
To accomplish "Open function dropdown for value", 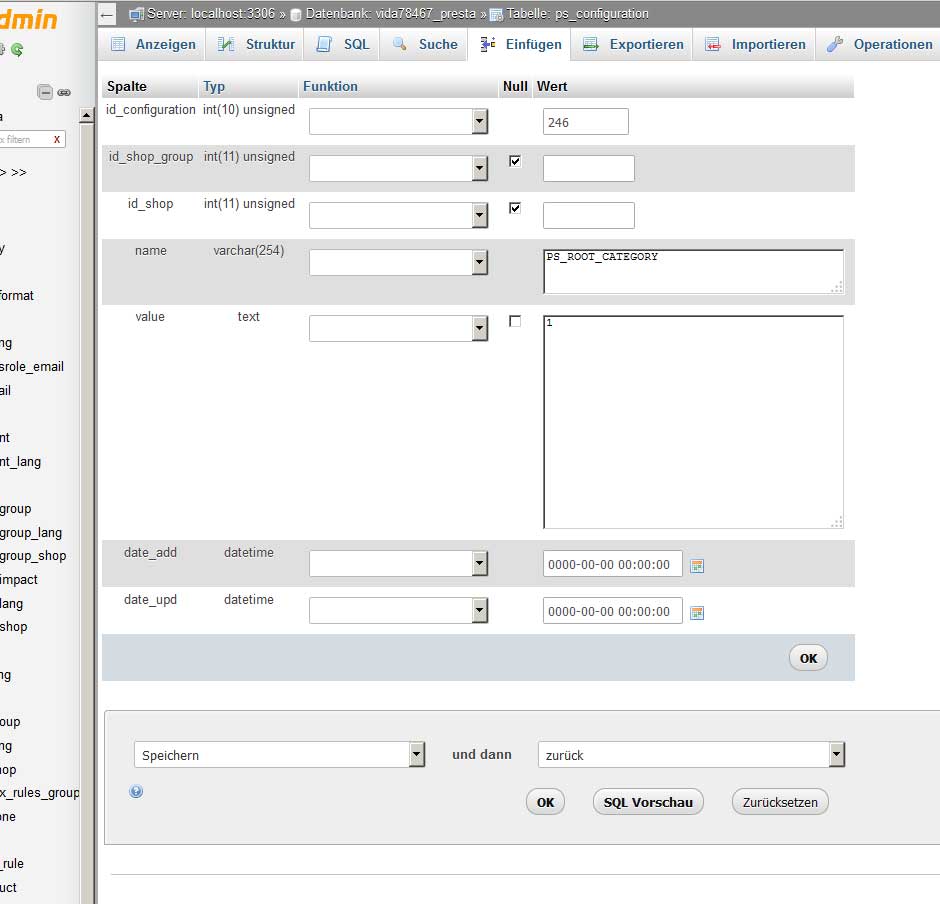I will click(x=399, y=329).
